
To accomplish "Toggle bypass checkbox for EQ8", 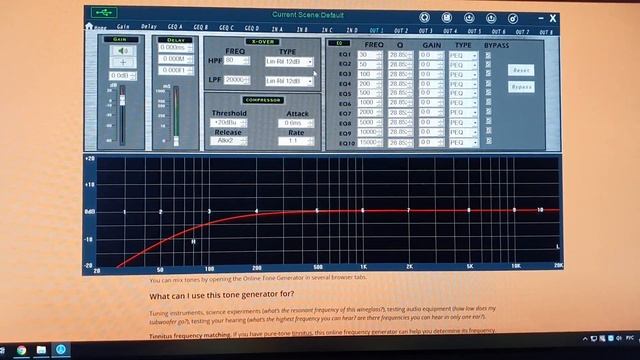I will (488, 122).
